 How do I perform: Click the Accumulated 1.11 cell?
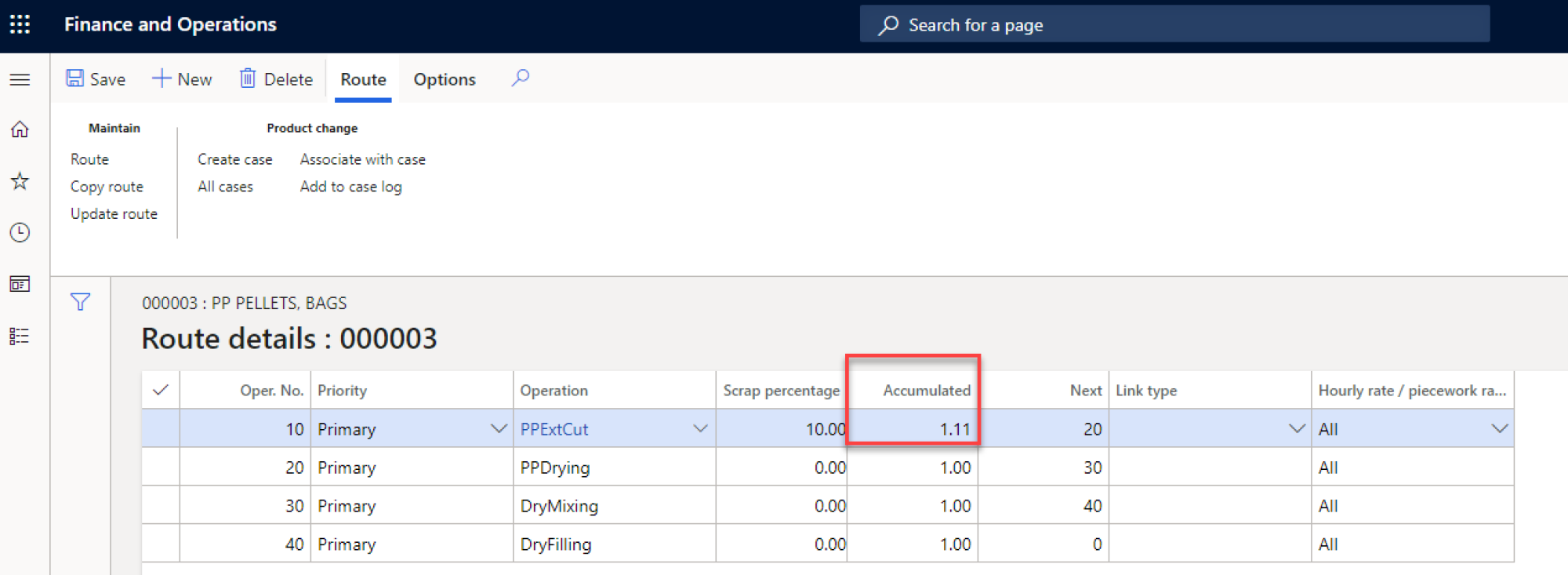tap(913, 429)
